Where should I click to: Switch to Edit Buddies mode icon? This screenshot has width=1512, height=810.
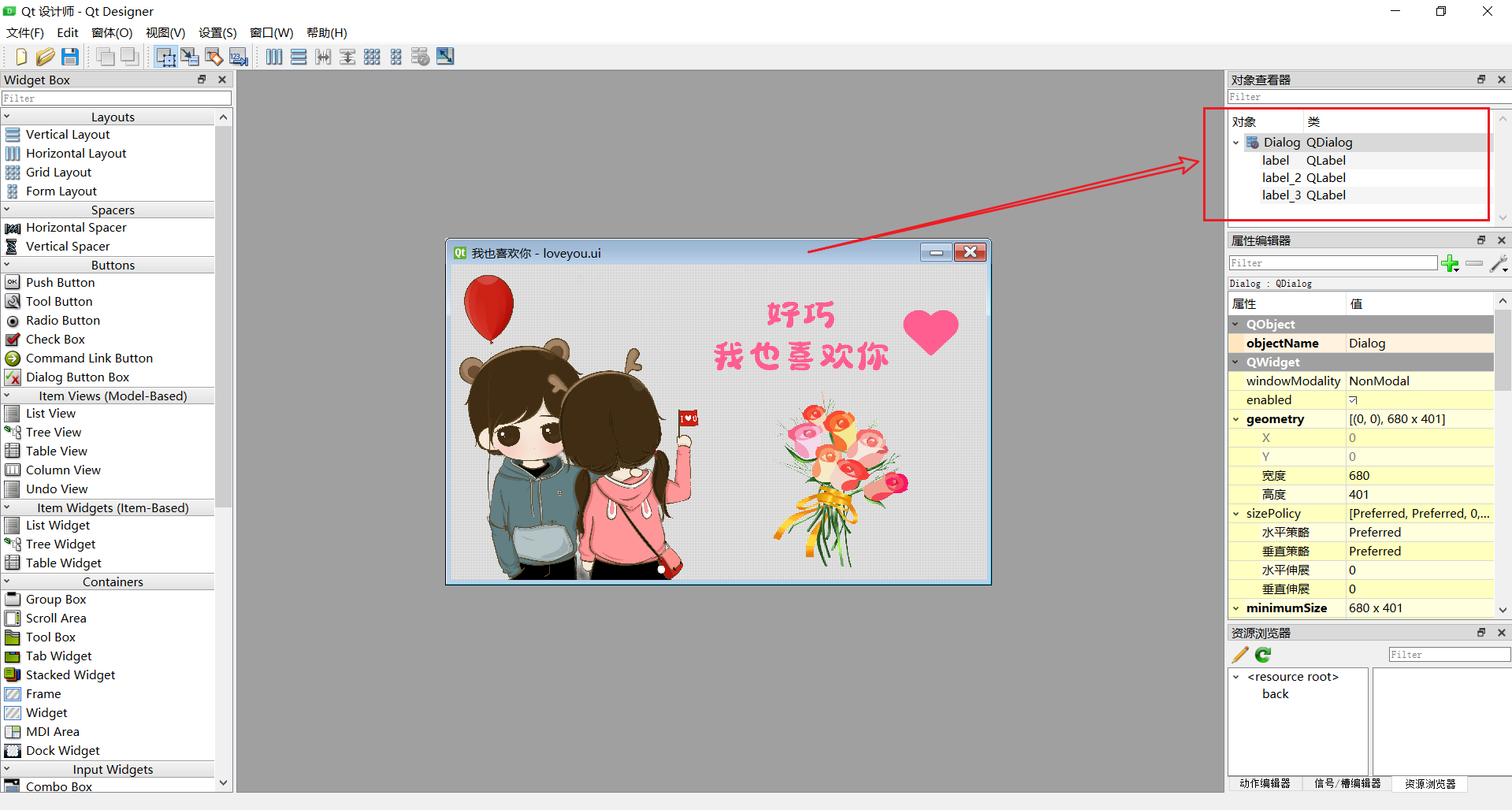click(214, 57)
